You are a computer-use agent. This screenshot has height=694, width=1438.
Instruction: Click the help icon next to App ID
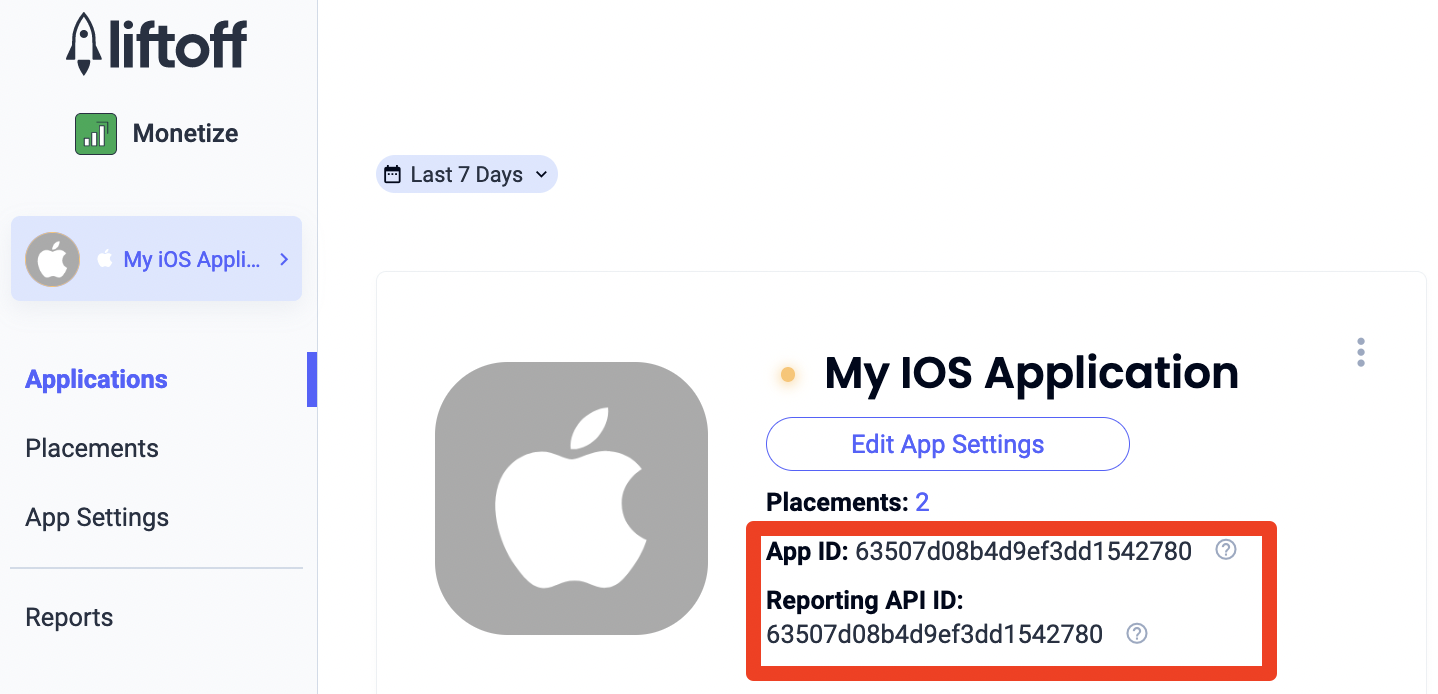[x=1225, y=550]
